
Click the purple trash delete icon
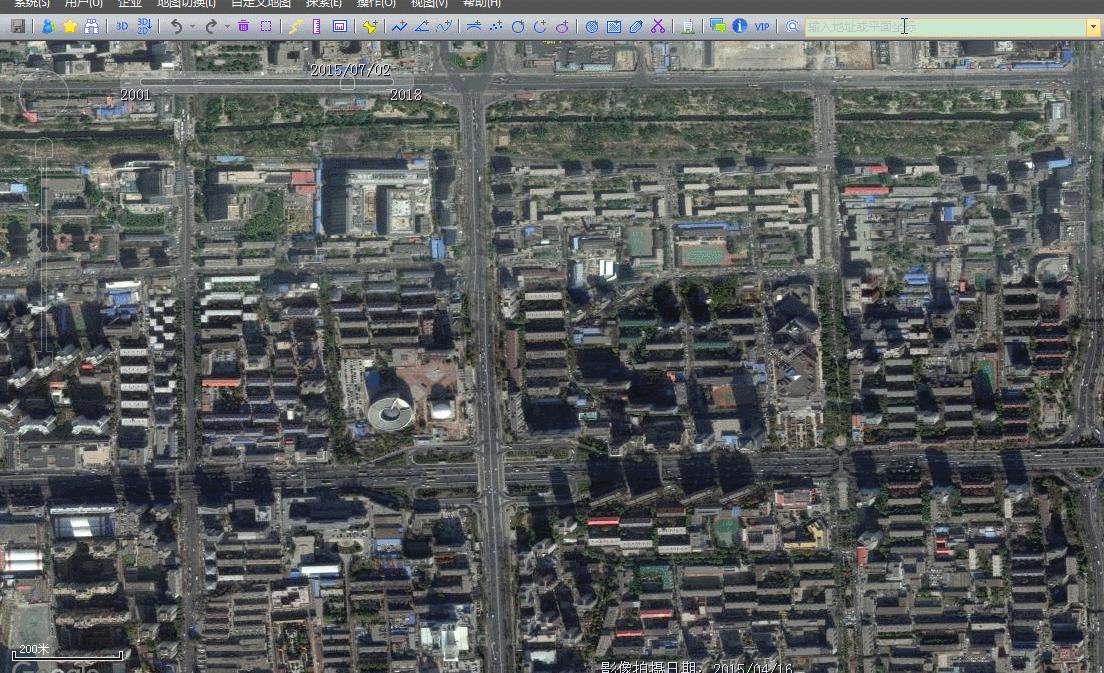click(244, 27)
